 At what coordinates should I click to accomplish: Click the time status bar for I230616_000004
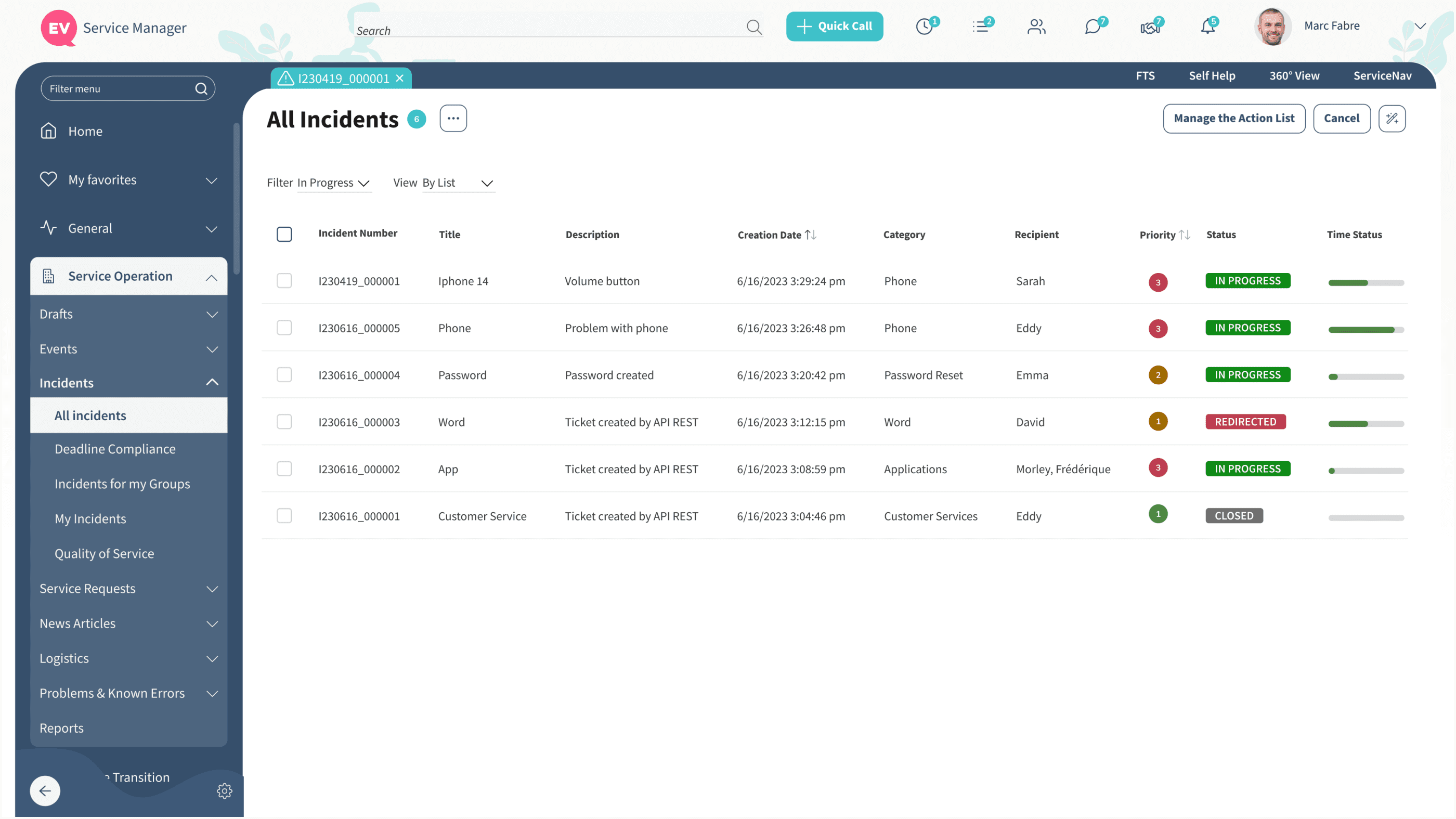click(1366, 376)
